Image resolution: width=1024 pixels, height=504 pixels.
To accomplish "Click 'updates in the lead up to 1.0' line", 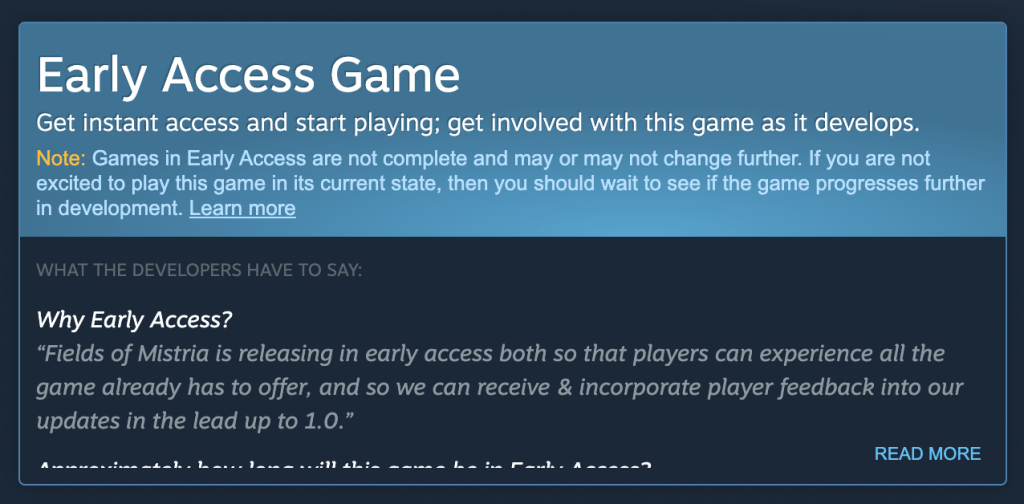I will (x=195, y=421).
